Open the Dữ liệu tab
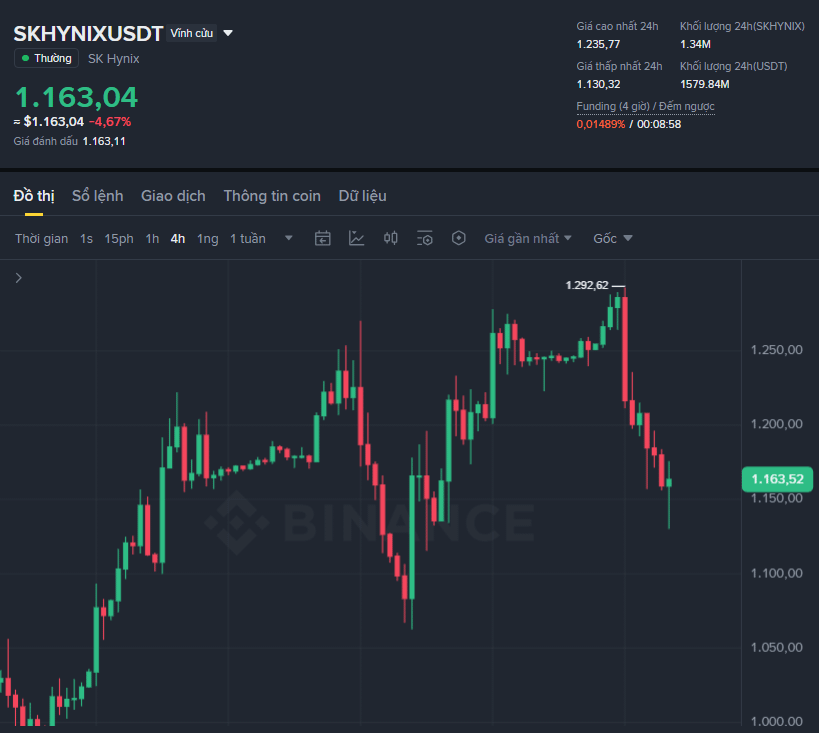Screen dimensions: 819x733 [362, 196]
